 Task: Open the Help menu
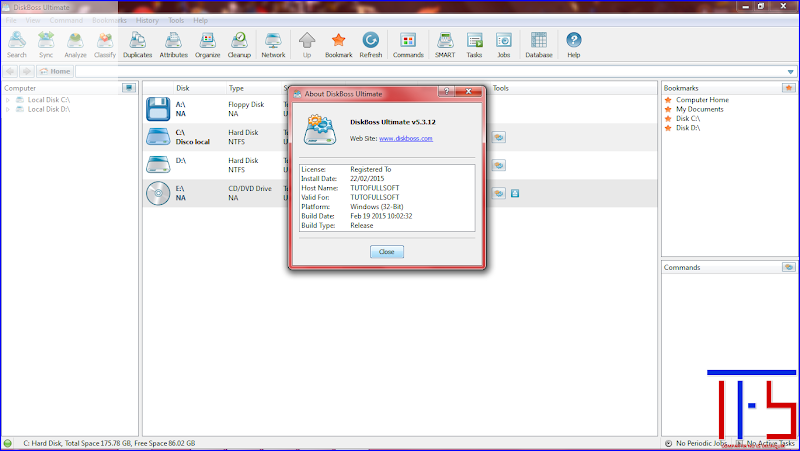click(201, 20)
